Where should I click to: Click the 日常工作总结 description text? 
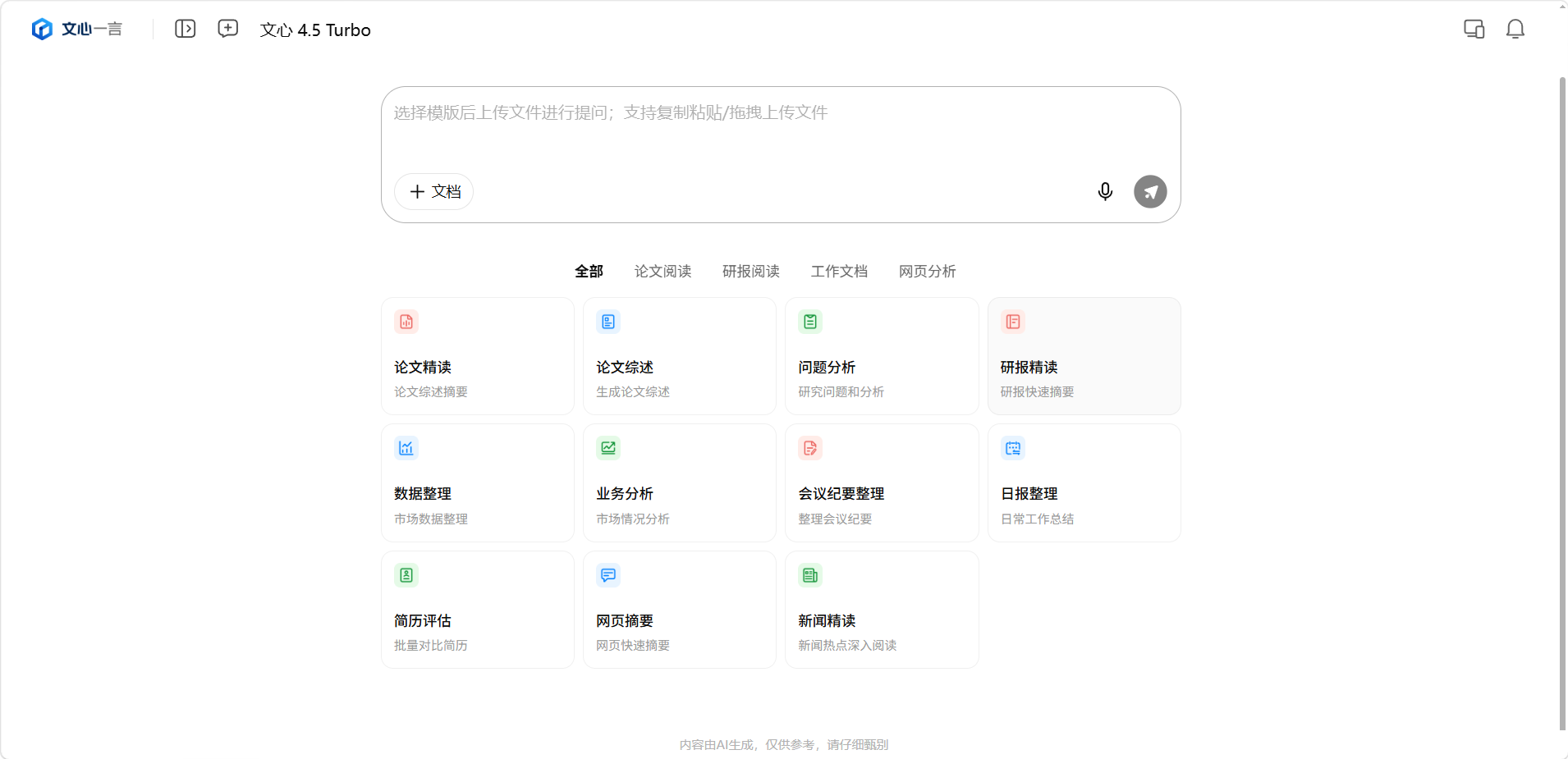click(x=1038, y=519)
